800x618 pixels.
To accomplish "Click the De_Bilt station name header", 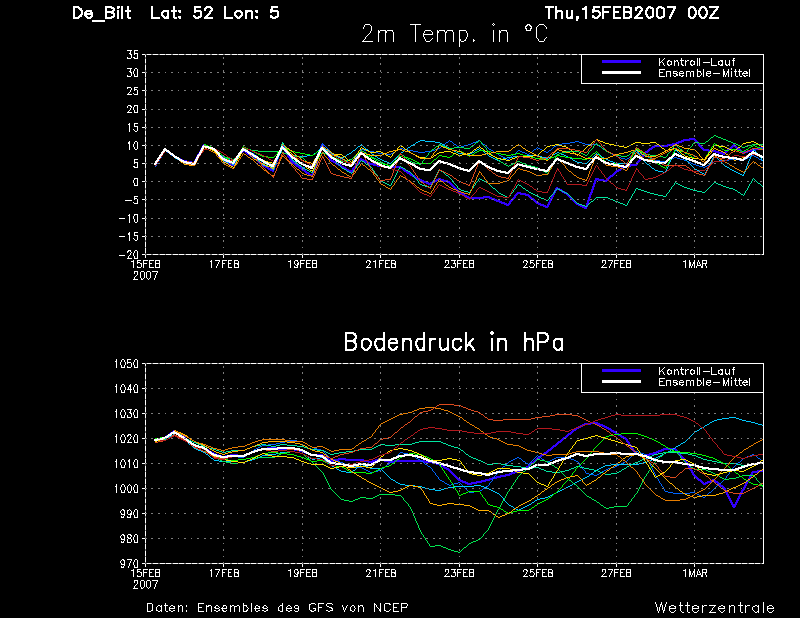I will point(102,13).
